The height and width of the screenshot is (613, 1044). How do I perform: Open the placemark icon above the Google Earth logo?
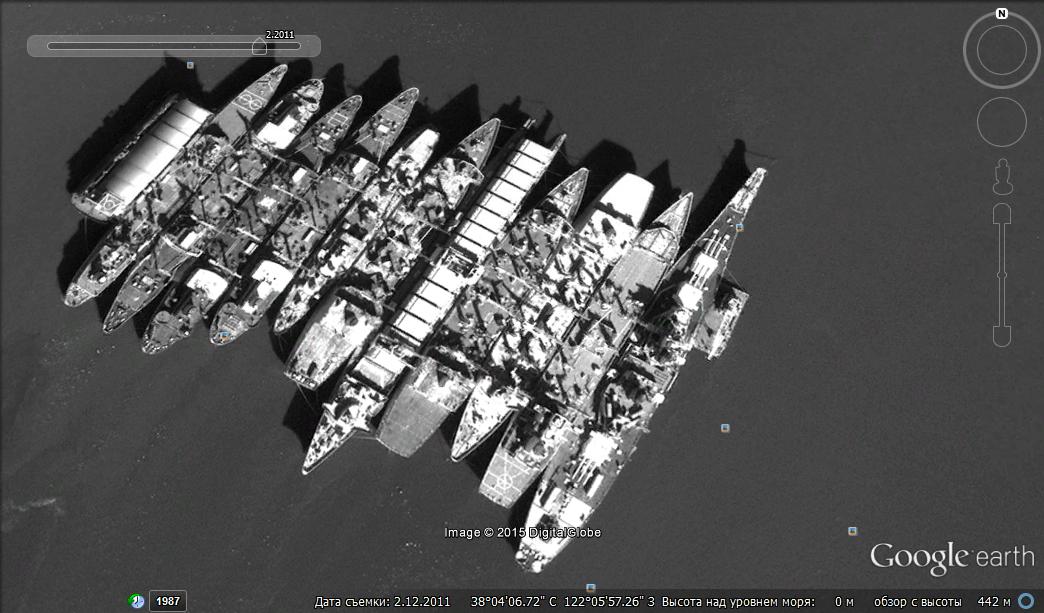(x=852, y=530)
